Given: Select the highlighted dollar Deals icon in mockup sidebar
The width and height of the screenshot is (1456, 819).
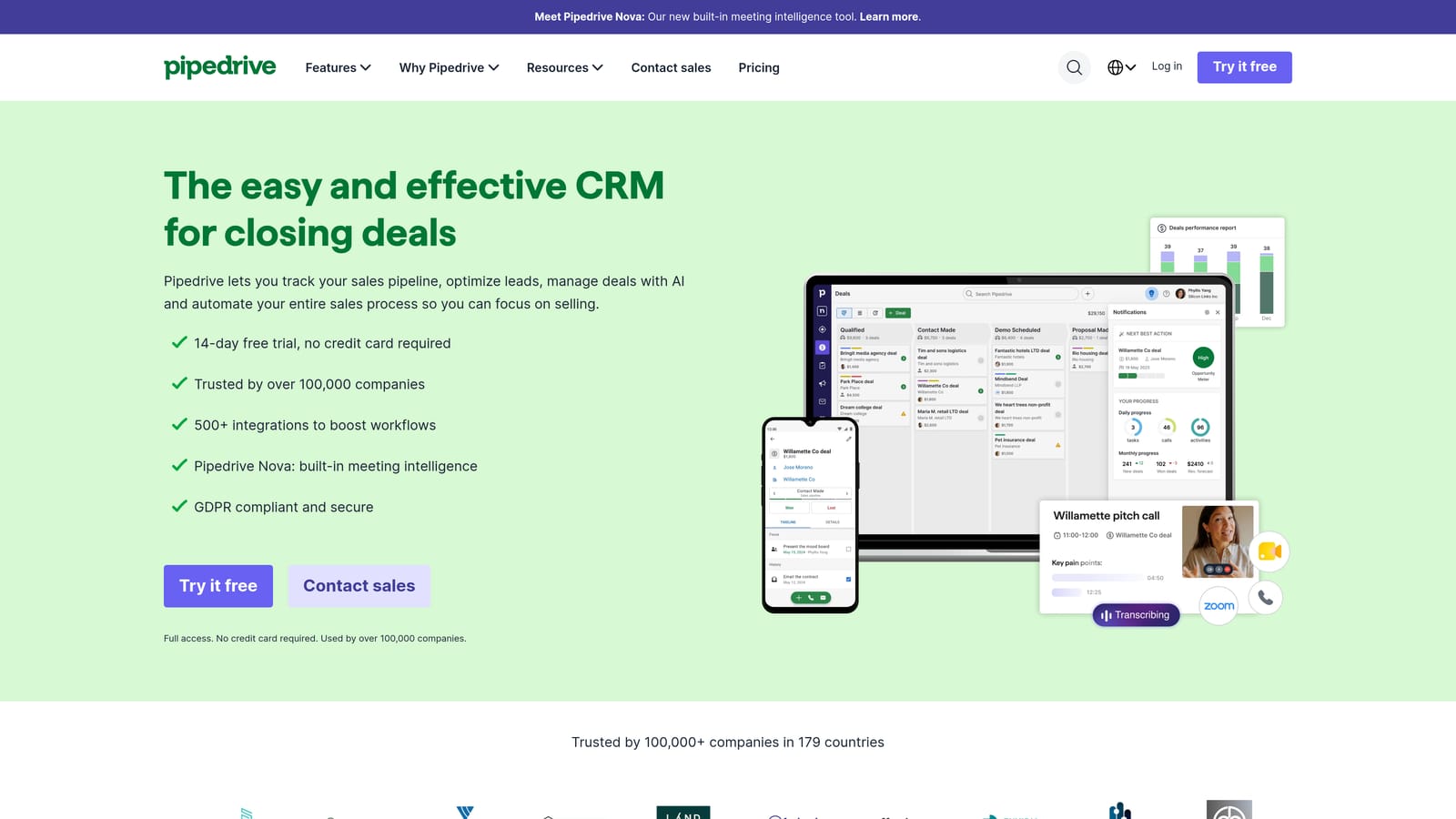Looking at the screenshot, I should pos(823,347).
